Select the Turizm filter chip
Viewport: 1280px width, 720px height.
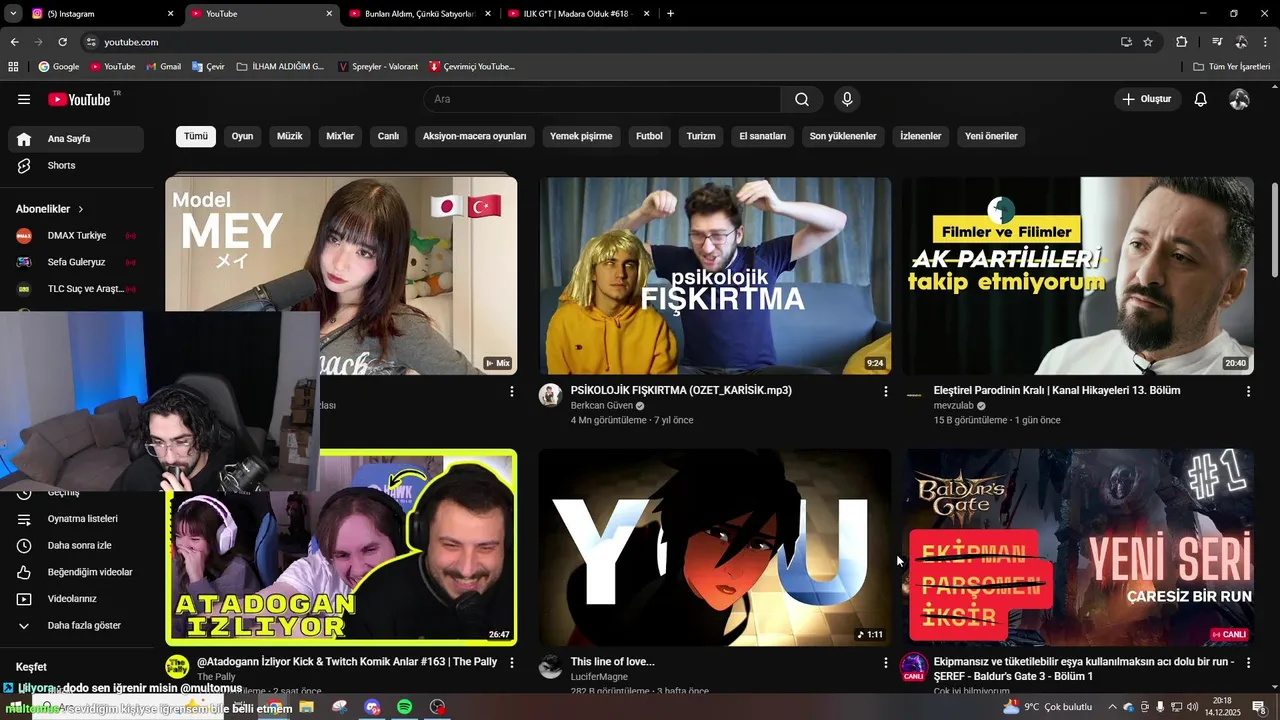(701, 136)
